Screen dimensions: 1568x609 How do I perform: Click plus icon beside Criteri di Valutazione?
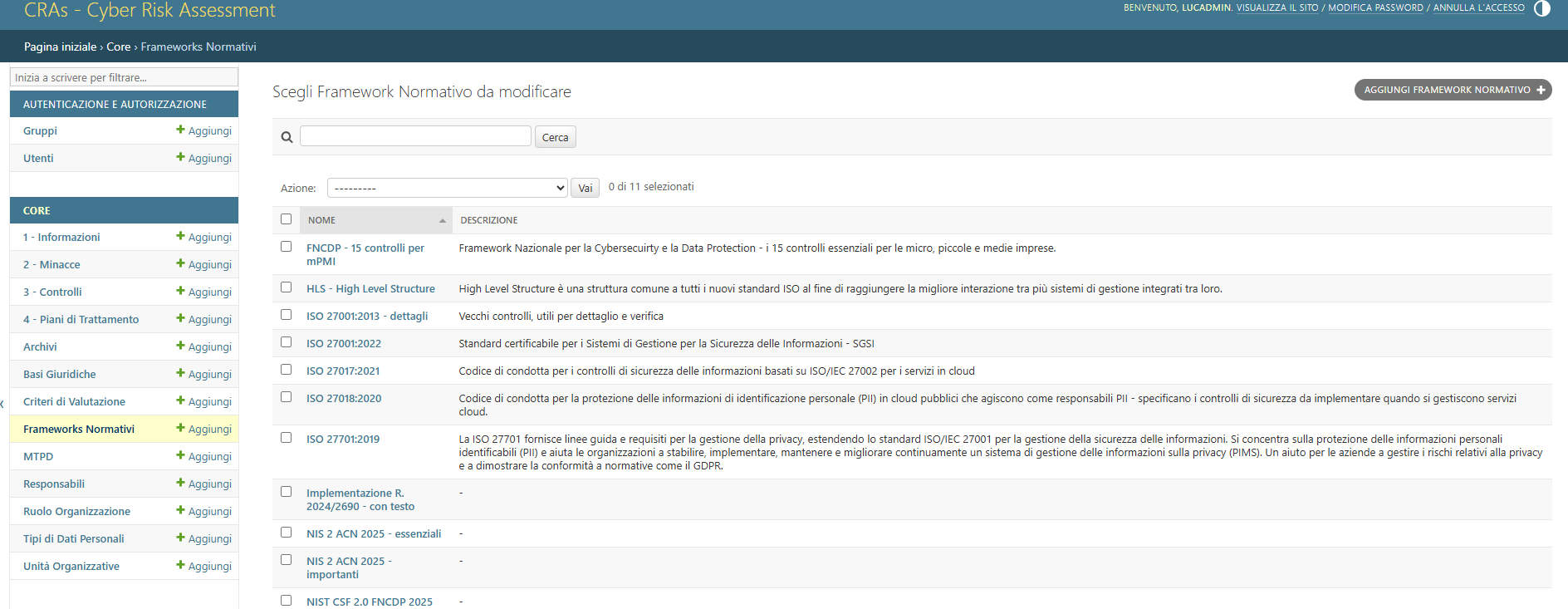click(x=180, y=400)
